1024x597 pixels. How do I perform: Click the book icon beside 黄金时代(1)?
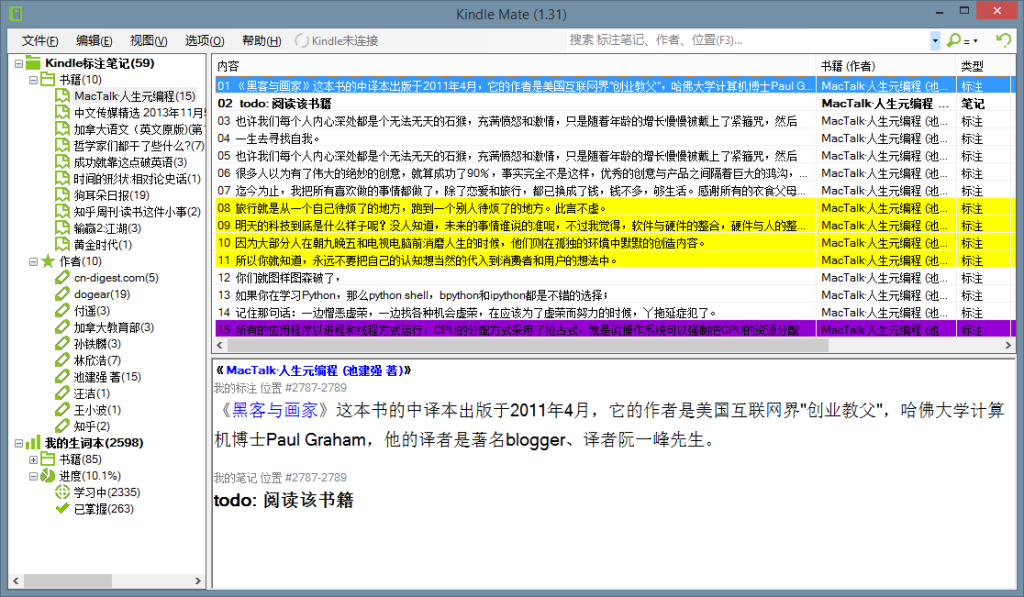click(62, 245)
